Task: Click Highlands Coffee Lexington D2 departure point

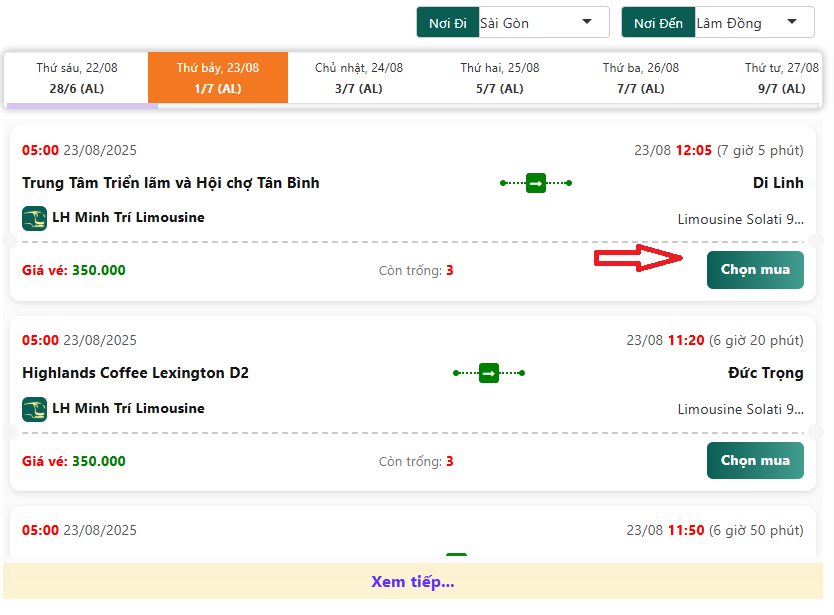Action: [x=136, y=373]
